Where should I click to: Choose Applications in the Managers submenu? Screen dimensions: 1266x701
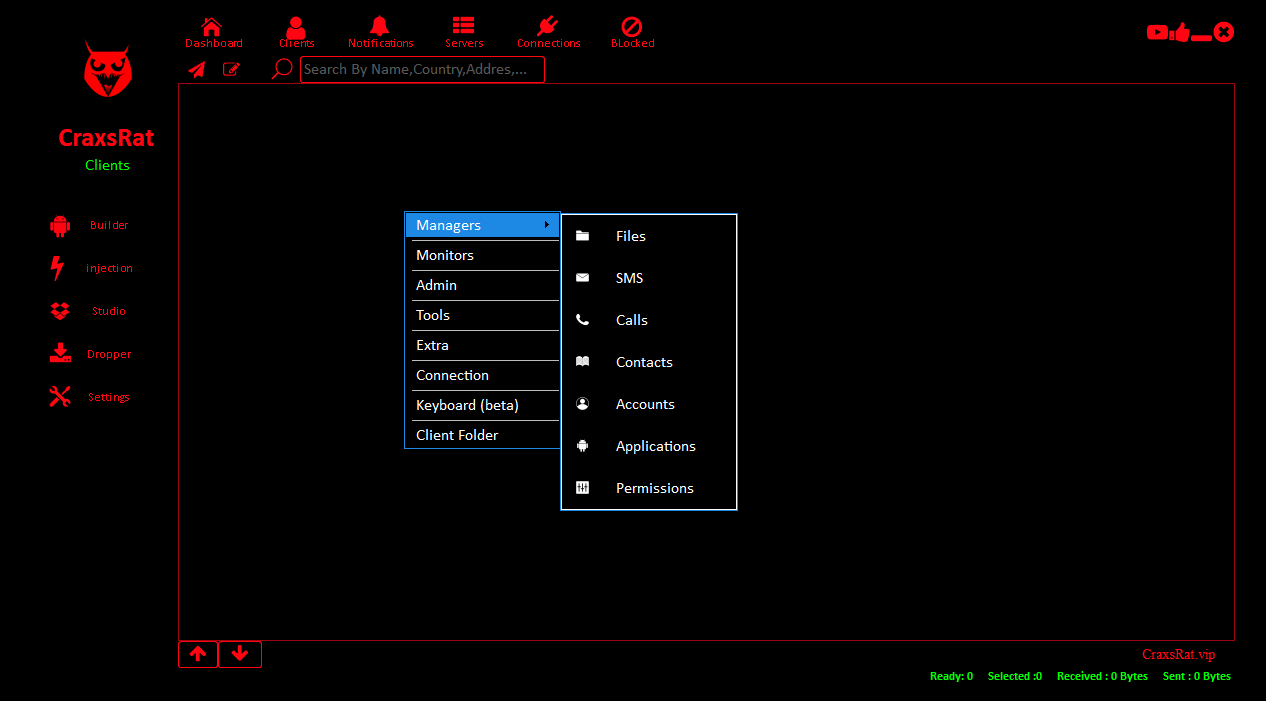[649, 446]
